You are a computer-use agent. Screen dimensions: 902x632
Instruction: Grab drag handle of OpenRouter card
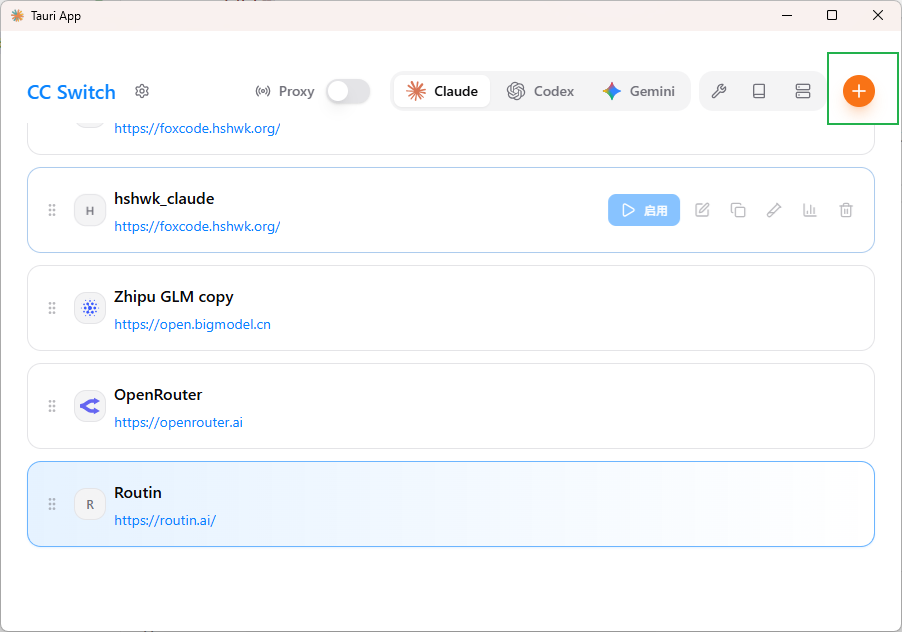52,406
